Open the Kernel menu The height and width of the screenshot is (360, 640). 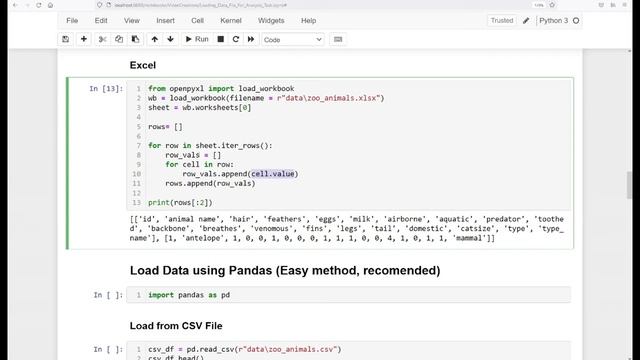231,20
